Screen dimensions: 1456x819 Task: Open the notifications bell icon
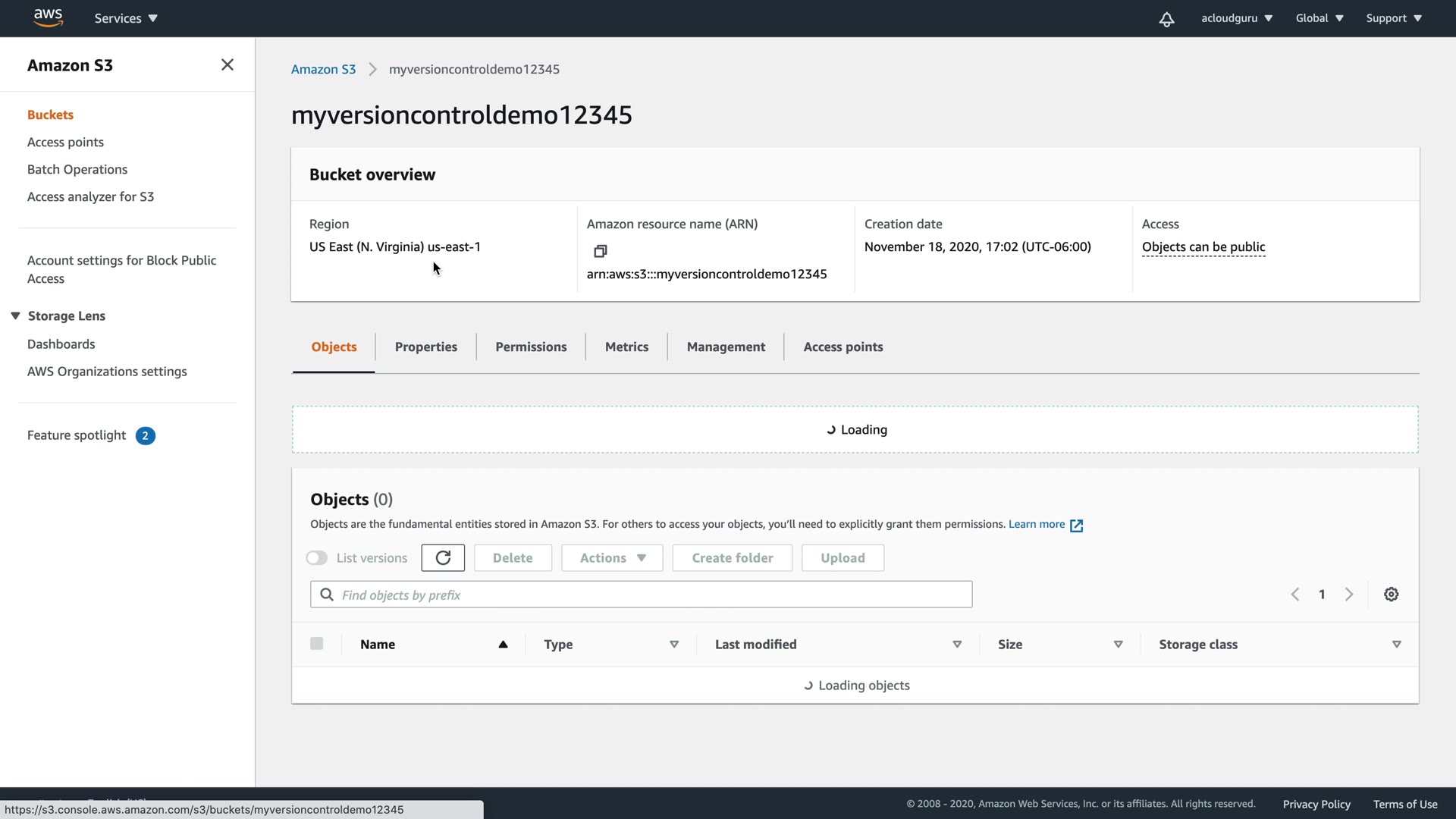[1166, 19]
